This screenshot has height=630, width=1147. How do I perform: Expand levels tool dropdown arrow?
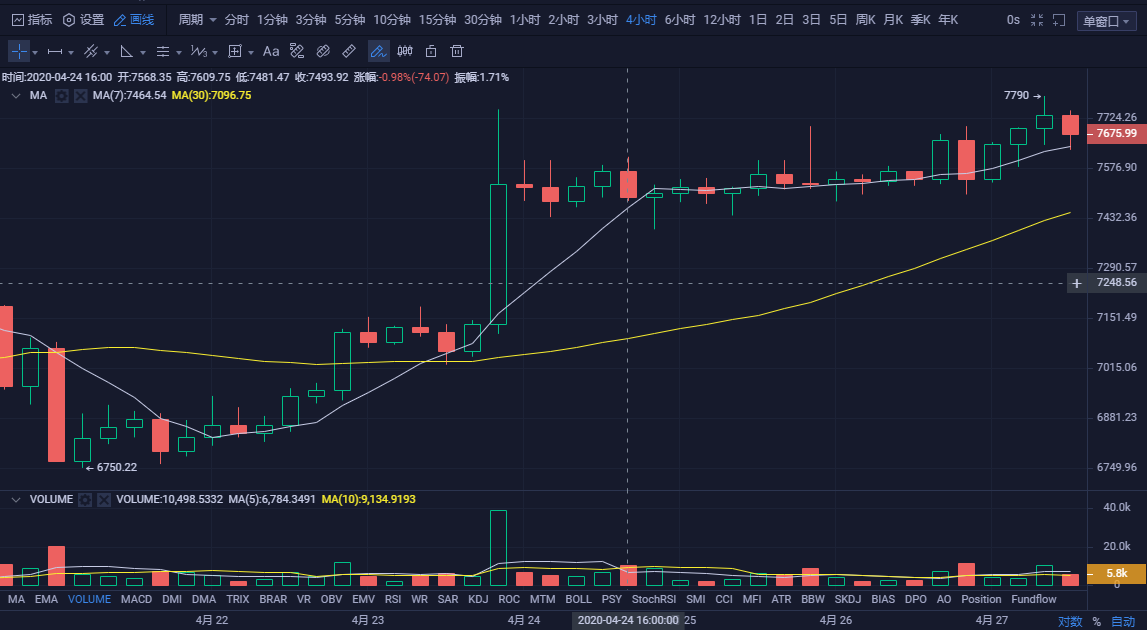[178, 53]
